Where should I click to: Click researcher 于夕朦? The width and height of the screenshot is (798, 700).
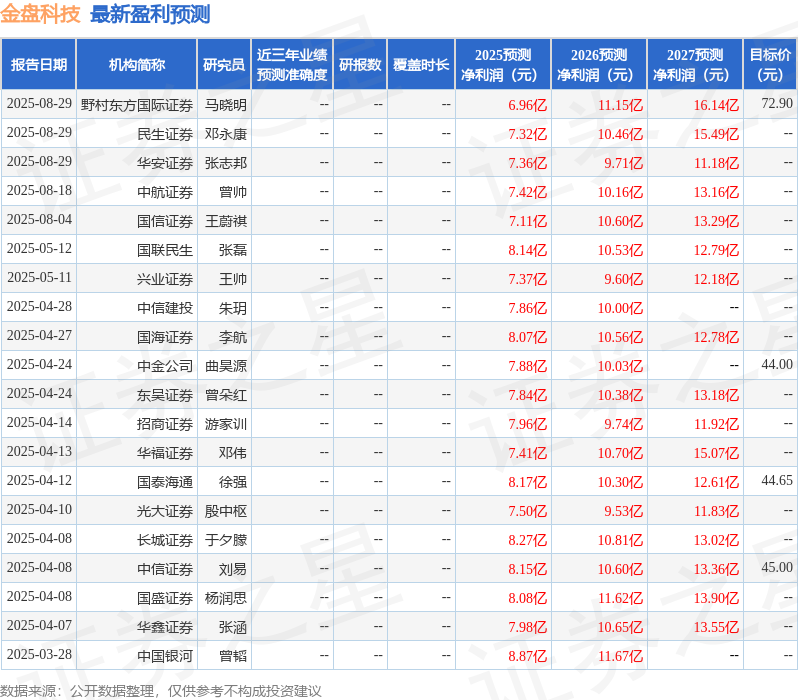[225, 541]
